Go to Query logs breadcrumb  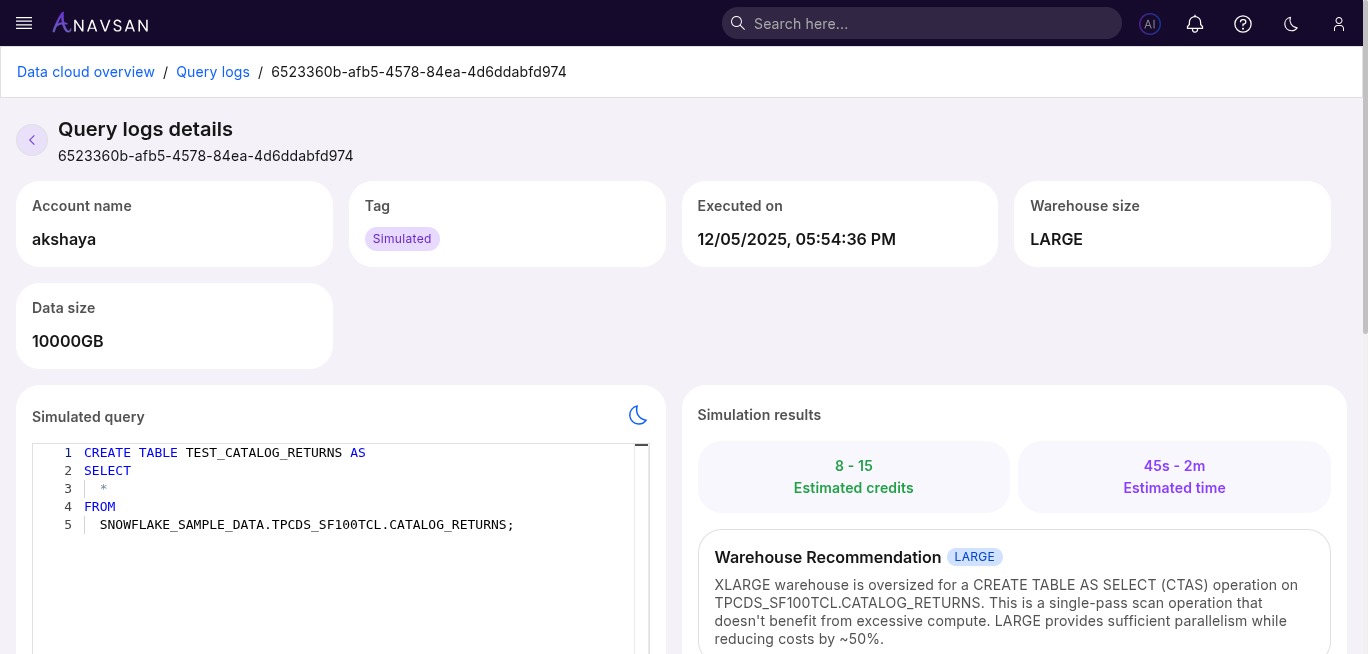pyautogui.click(x=213, y=72)
